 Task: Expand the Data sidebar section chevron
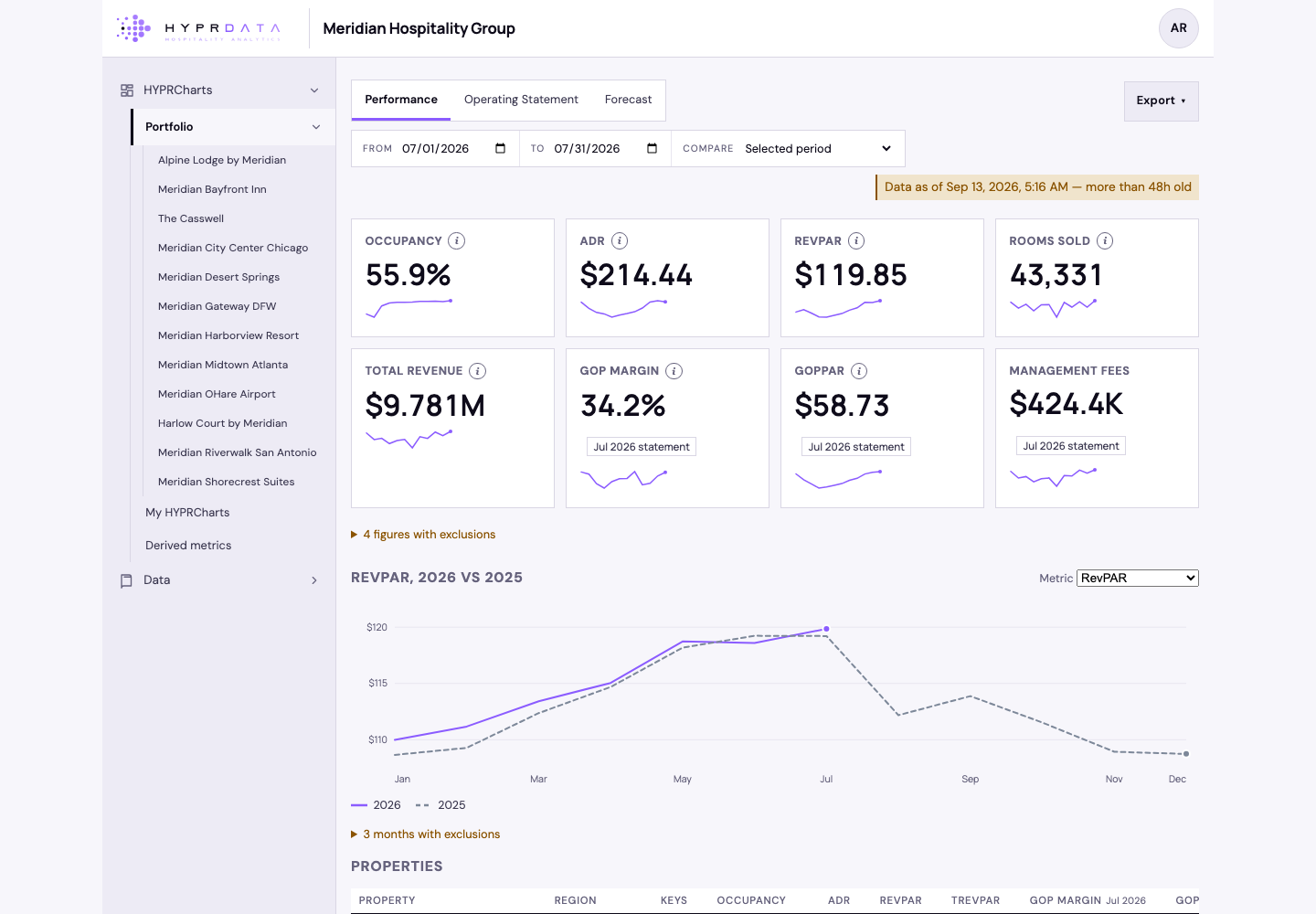314,580
